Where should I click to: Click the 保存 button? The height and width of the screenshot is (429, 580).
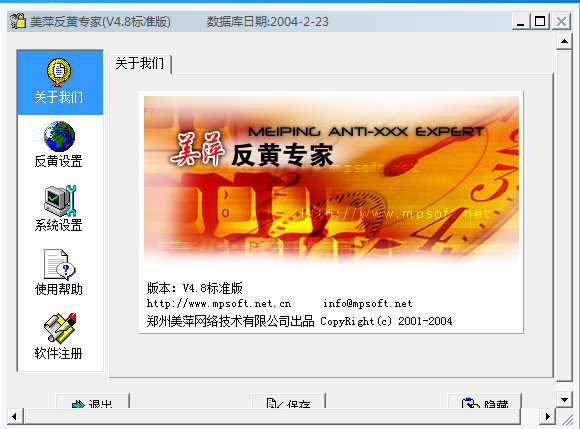pos(289,401)
